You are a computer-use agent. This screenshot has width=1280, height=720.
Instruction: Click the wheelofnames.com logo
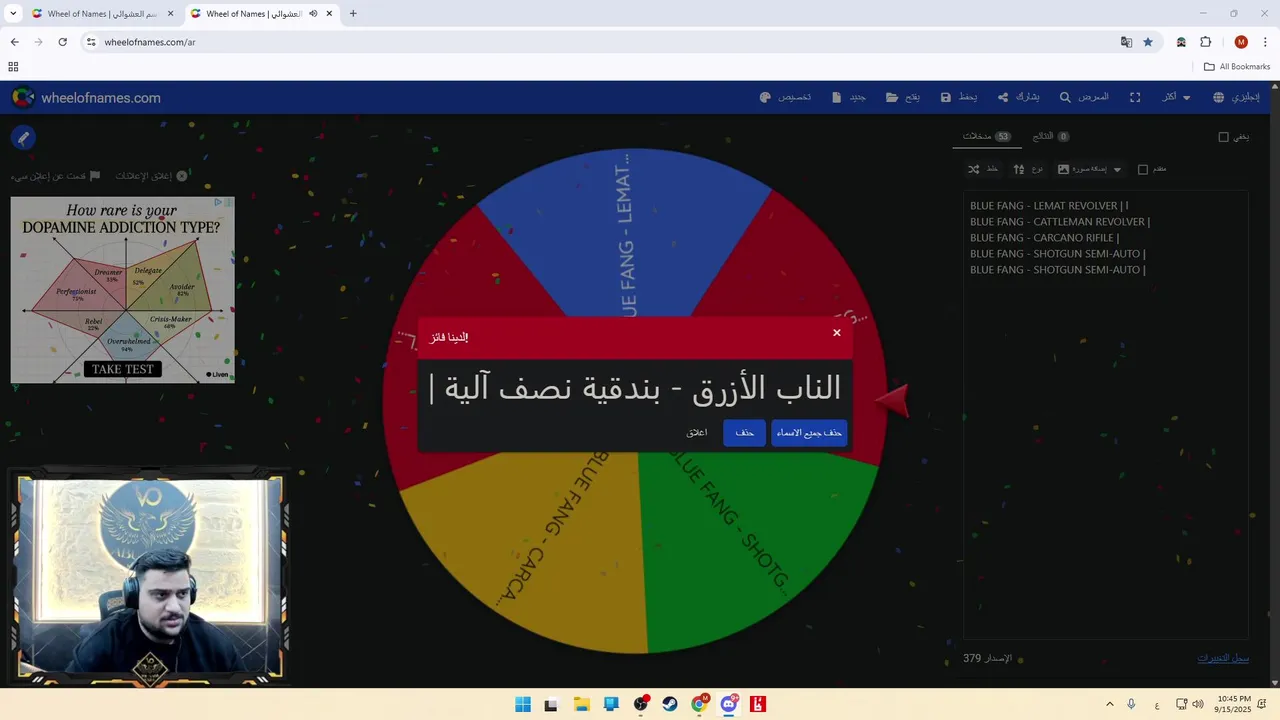click(x=86, y=97)
